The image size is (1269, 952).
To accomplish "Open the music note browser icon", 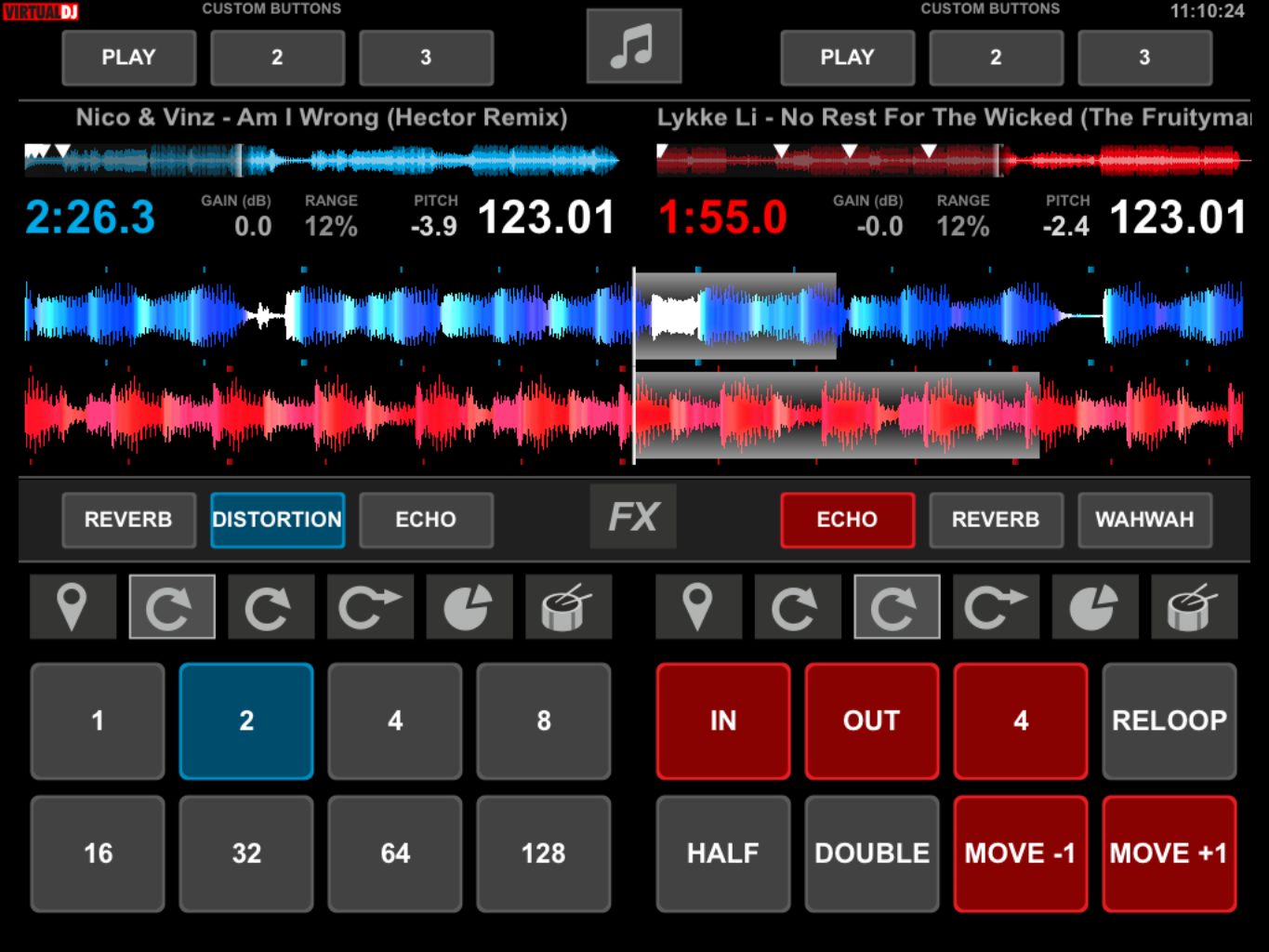I will tap(633, 46).
